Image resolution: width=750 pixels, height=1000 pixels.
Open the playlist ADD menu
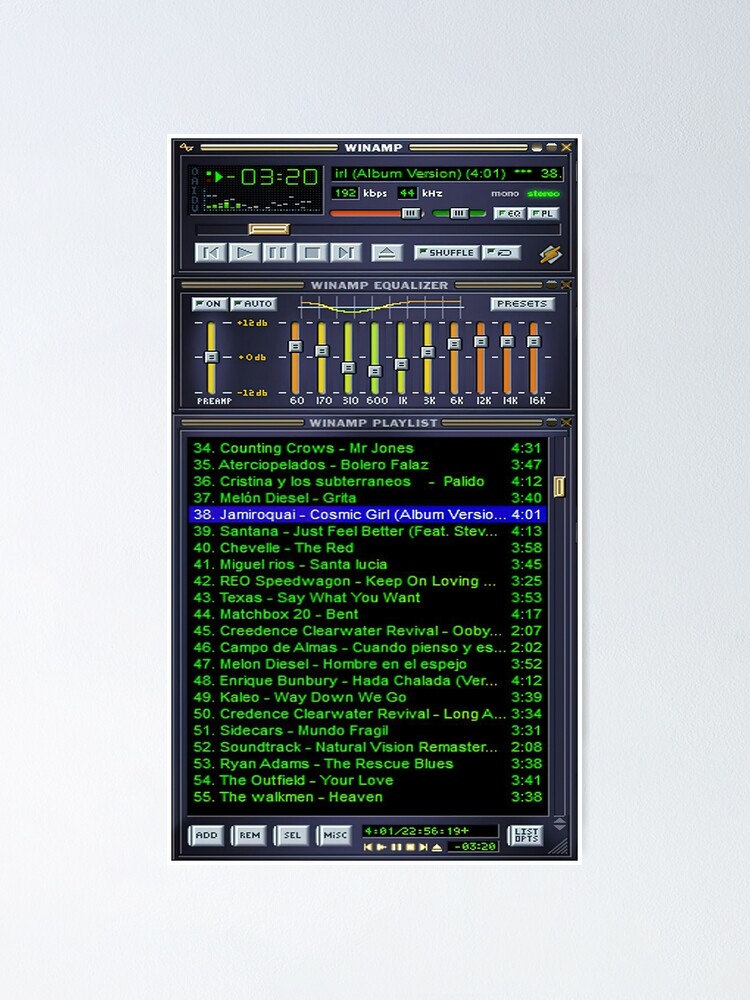coord(206,835)
